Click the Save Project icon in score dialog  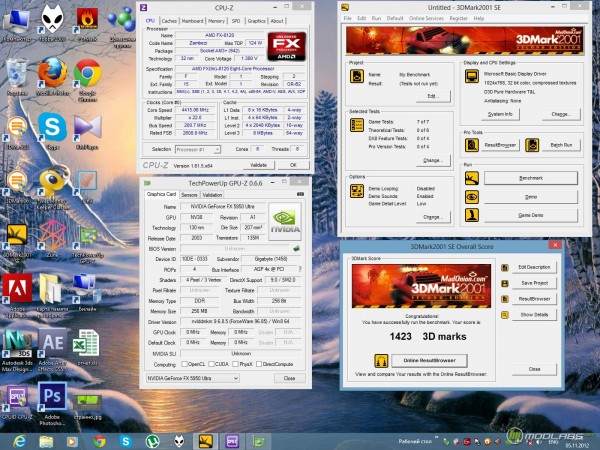click(x=505, y=284)
